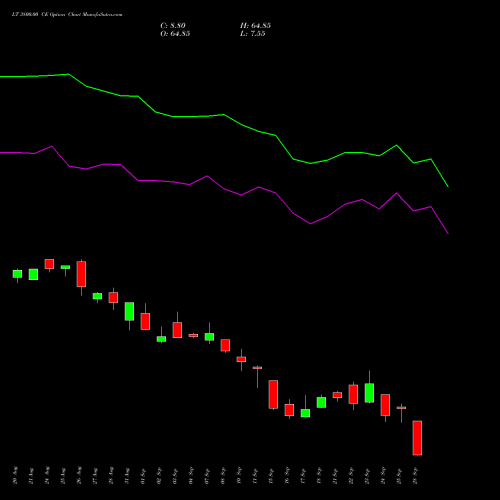500x500 pixels.
Task: Click the green 20 Aug candlestick
Action: tap(17, 274)
